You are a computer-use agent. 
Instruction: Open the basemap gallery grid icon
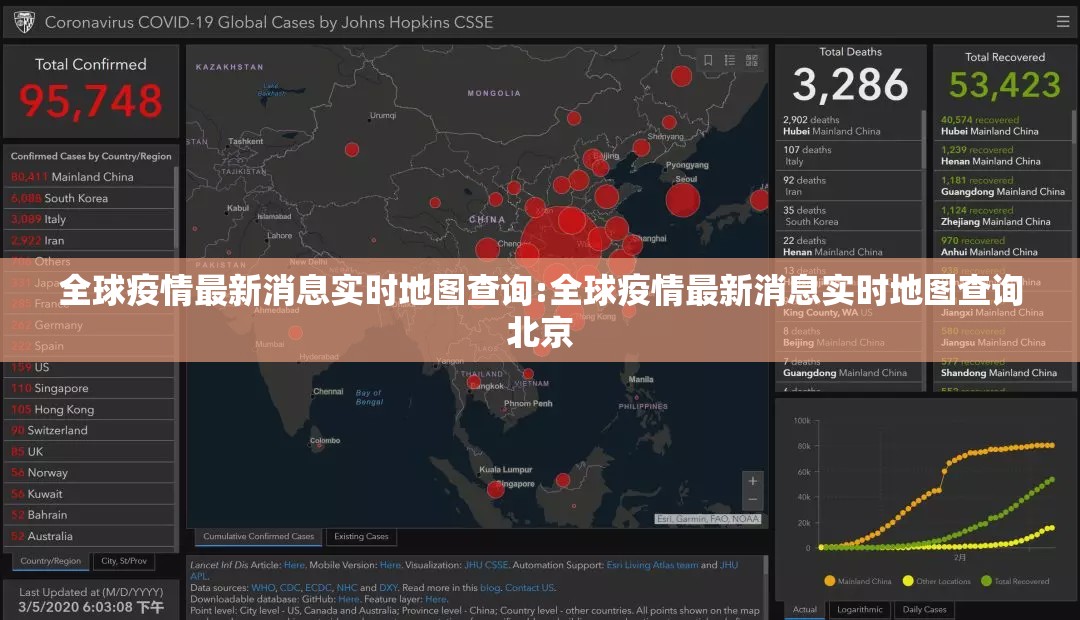point(750,60)
